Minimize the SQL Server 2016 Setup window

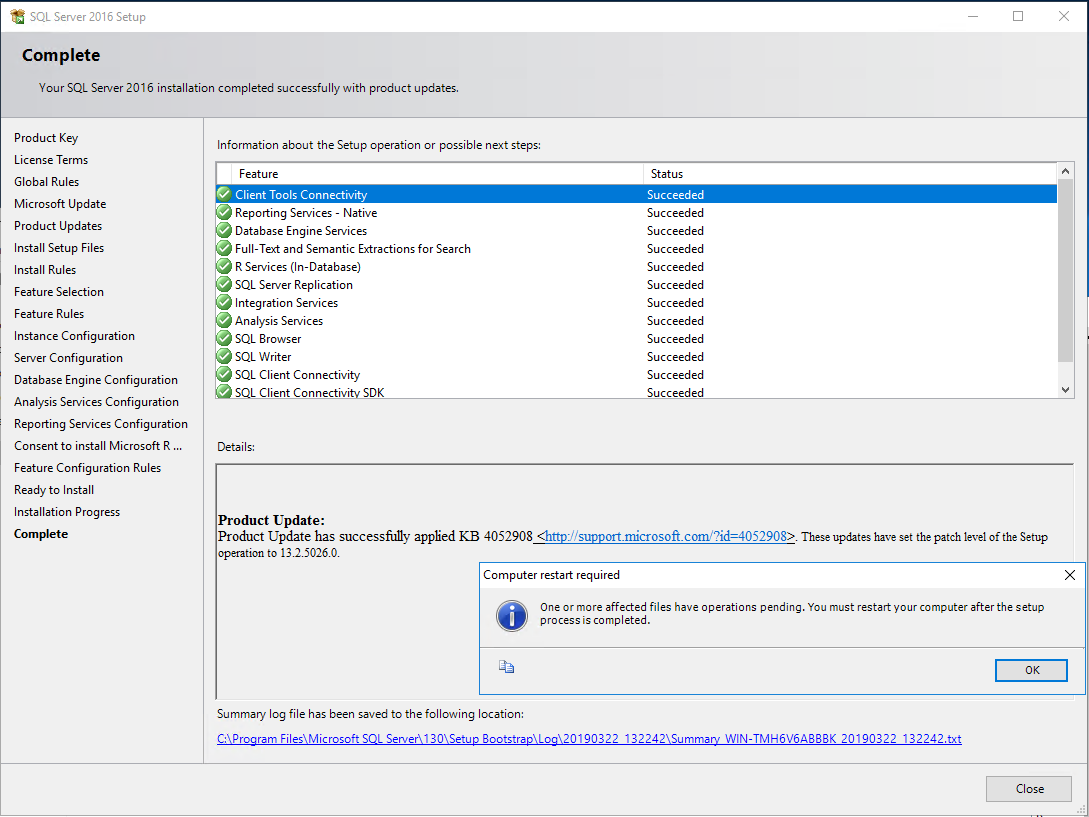click(973, 16)
